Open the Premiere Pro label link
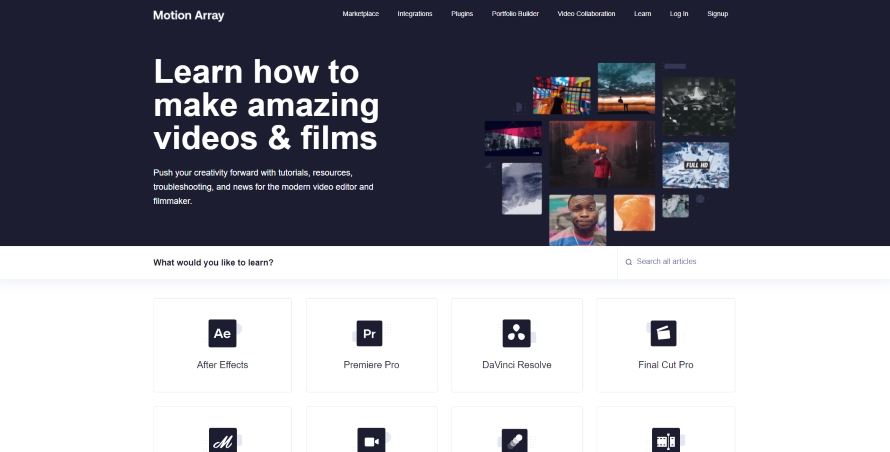The image size is (890, 452). 371,365
